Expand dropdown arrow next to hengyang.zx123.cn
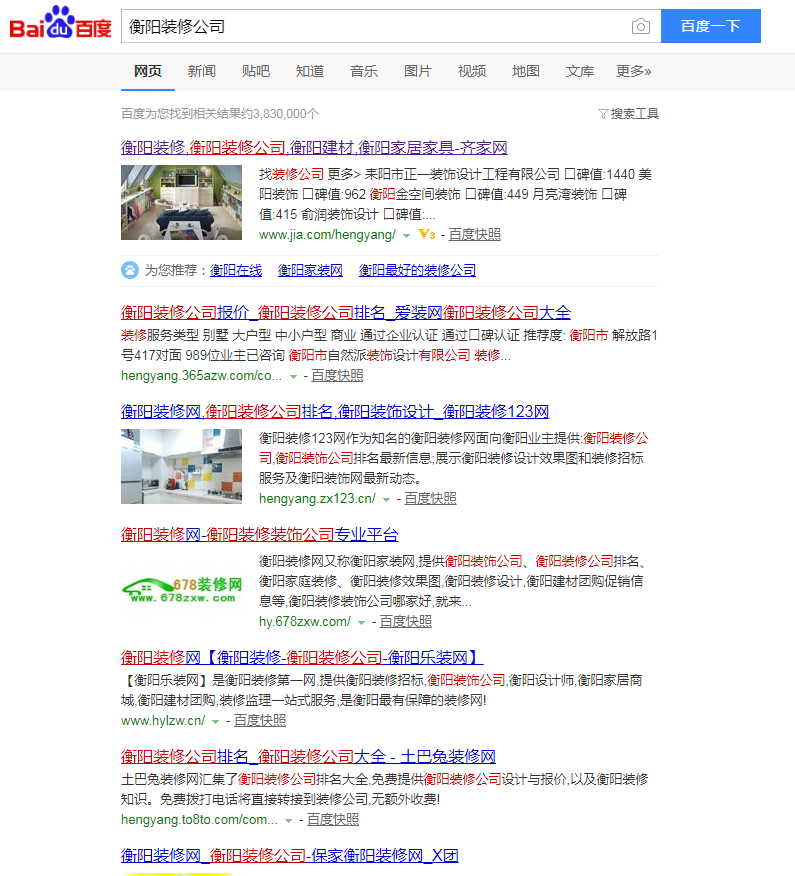 386,499
